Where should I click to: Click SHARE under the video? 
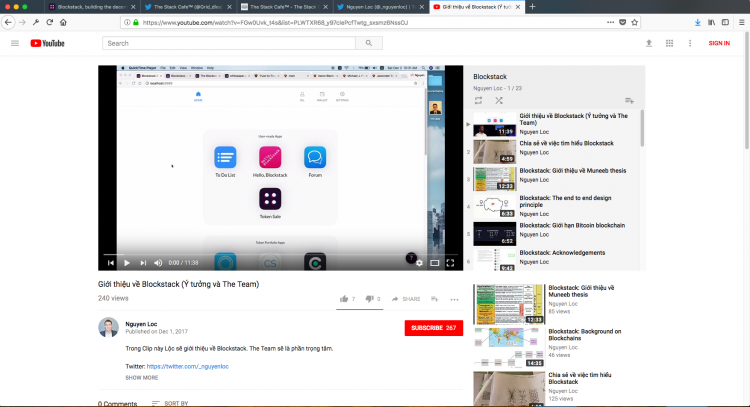406,299
